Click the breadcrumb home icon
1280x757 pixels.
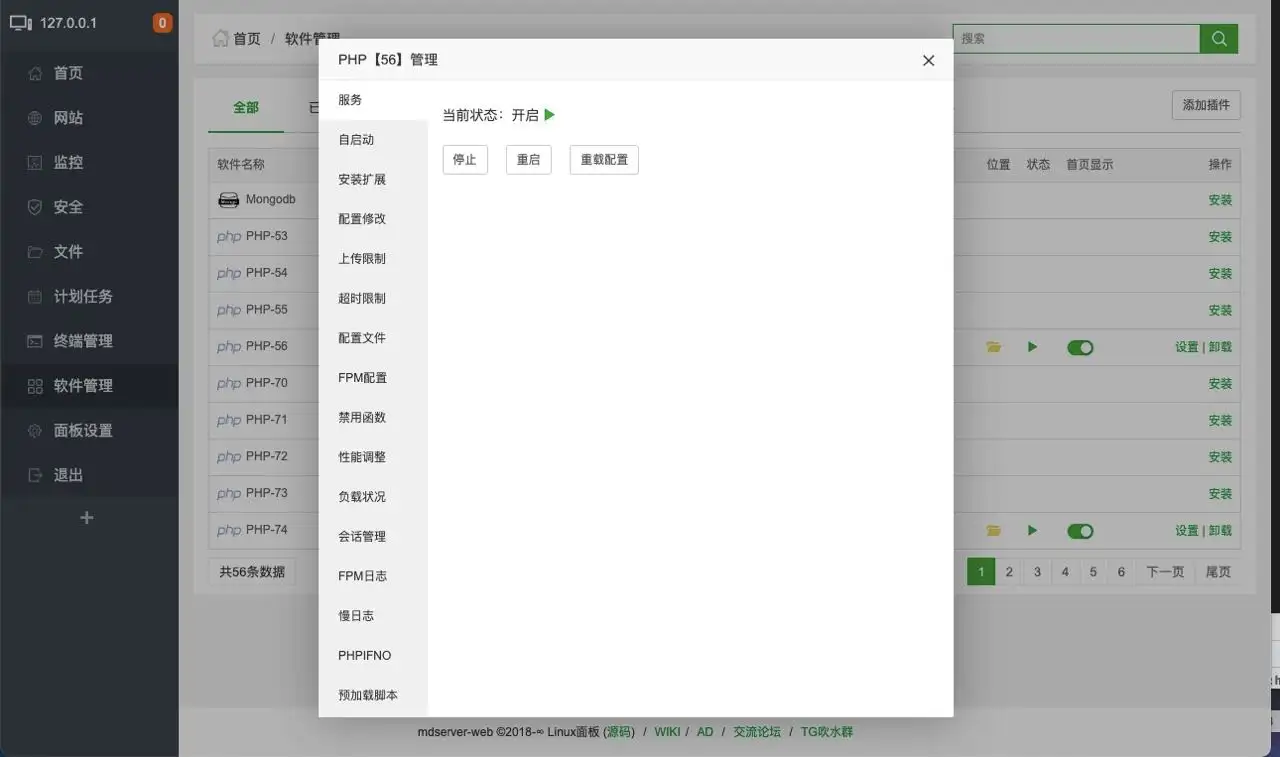(220, 38)
